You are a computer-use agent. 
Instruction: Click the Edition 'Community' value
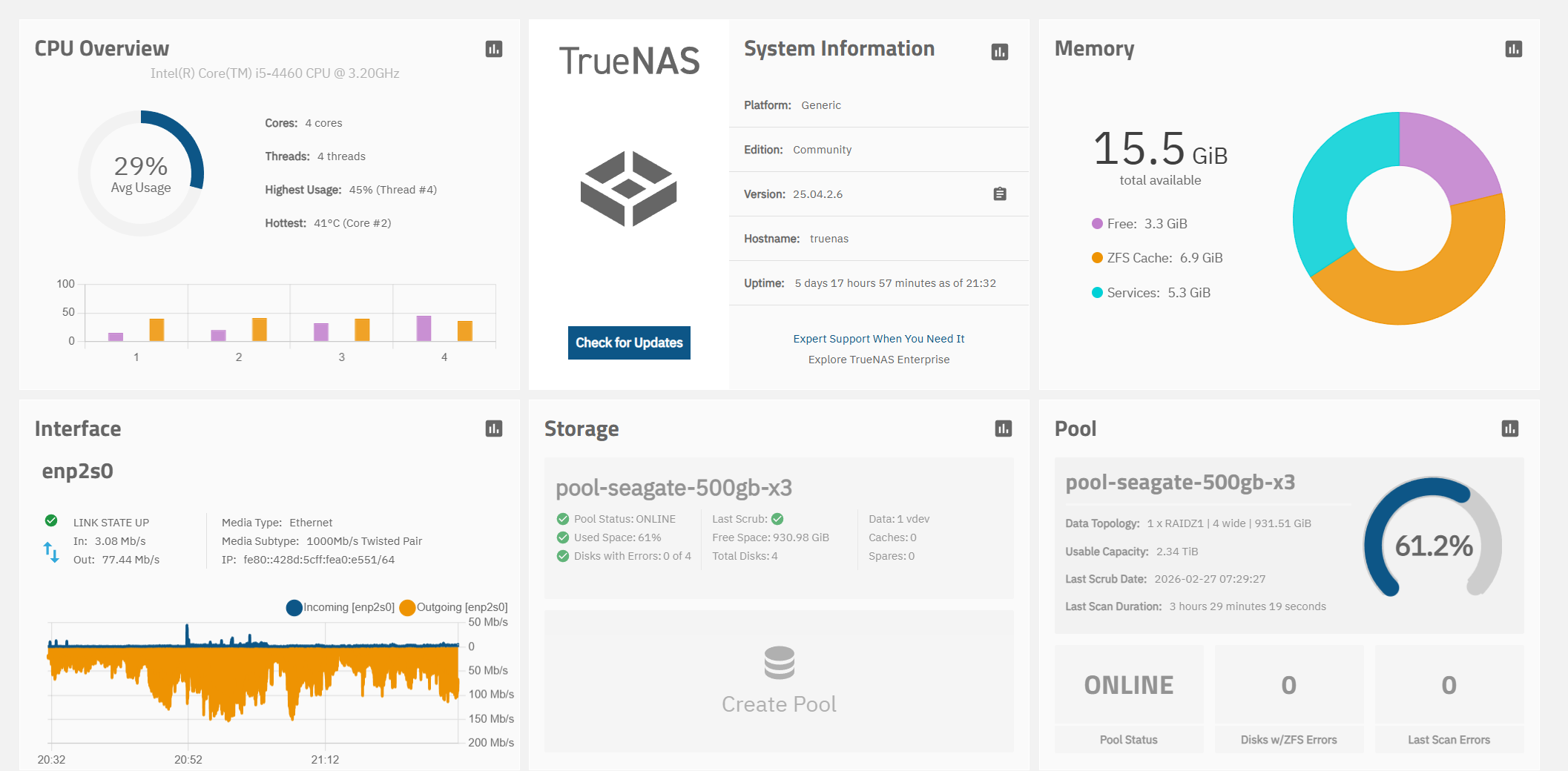point(823,150)
